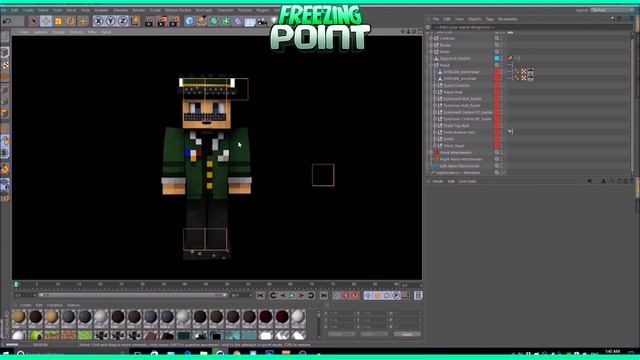The width and height of the screenshot is (640, 360).
Task: Add a Camera object
Action: (x=262, y=21)
